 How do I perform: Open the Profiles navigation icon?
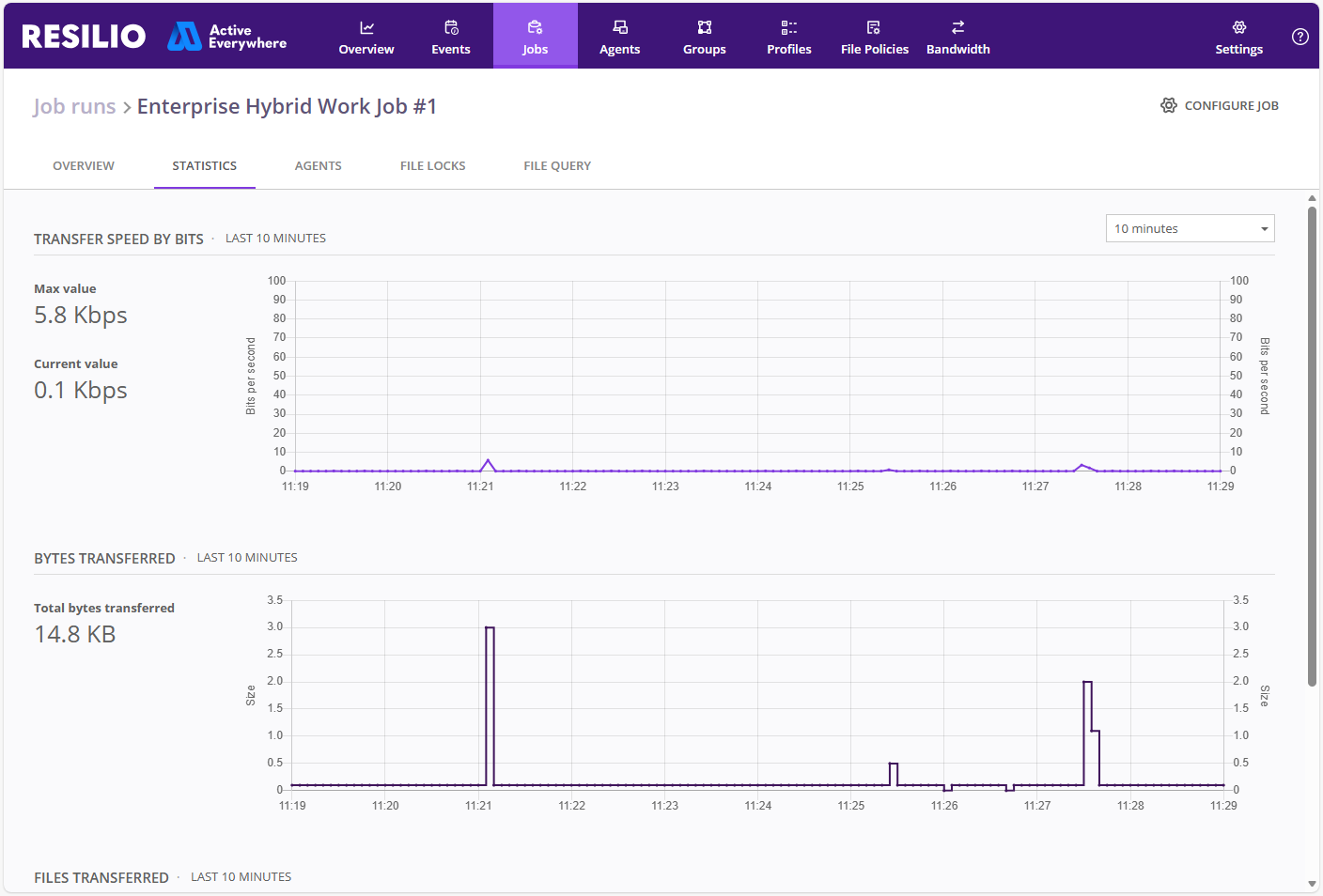pos(789,28)
